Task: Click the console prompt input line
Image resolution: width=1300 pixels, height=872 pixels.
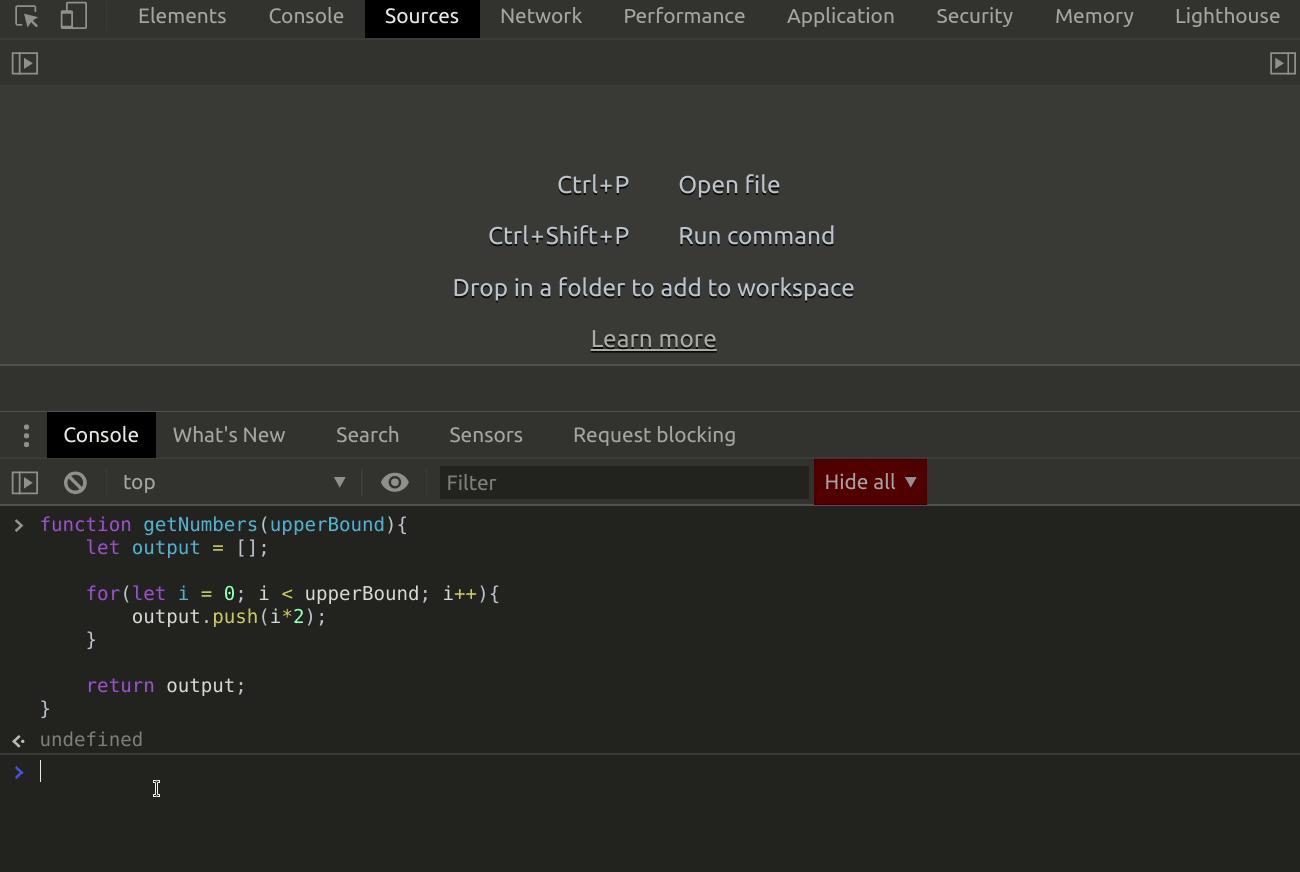Action: click(x=600, y=772)
